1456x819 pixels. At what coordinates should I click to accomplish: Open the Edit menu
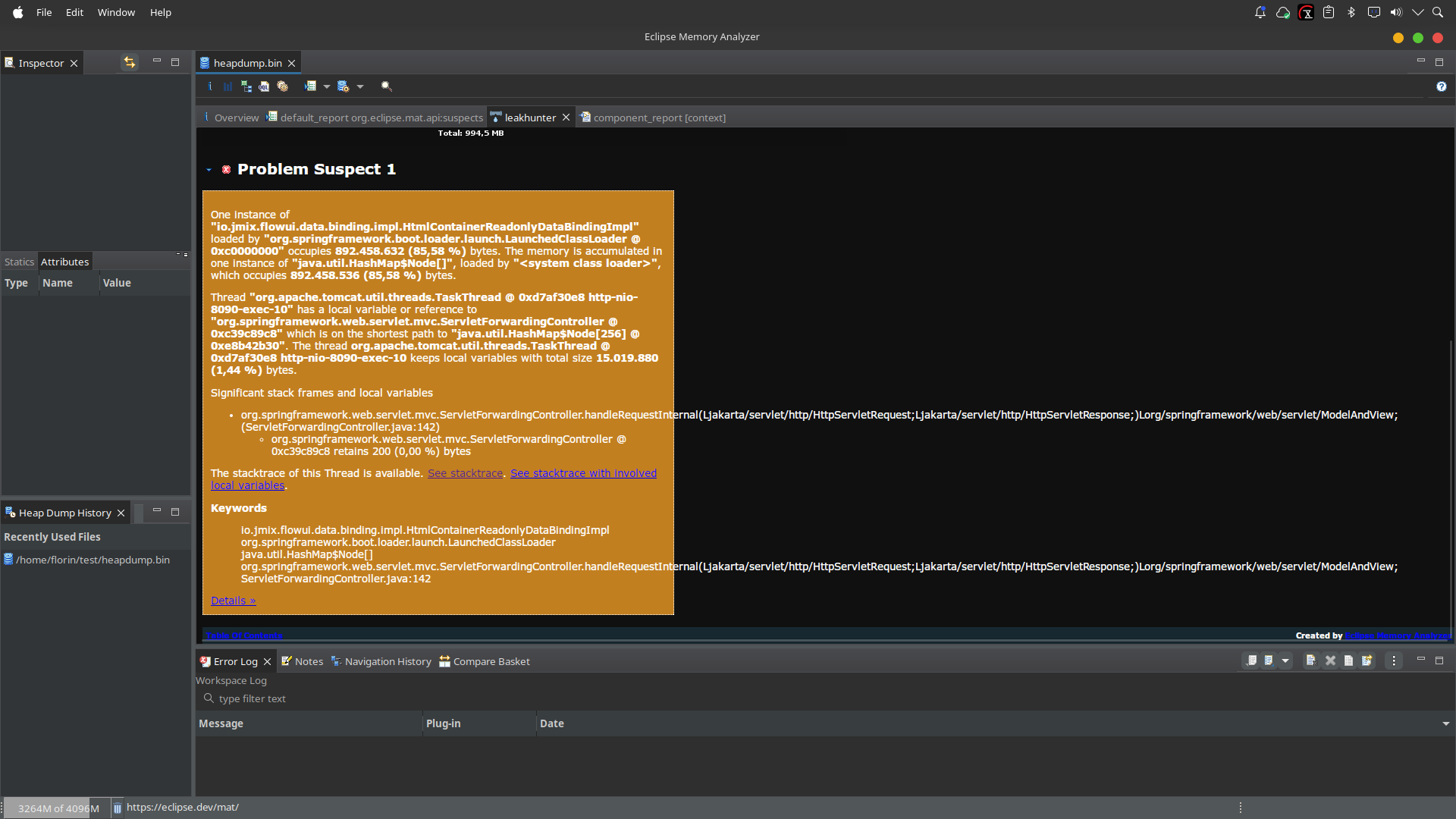(x=74, y=12)
